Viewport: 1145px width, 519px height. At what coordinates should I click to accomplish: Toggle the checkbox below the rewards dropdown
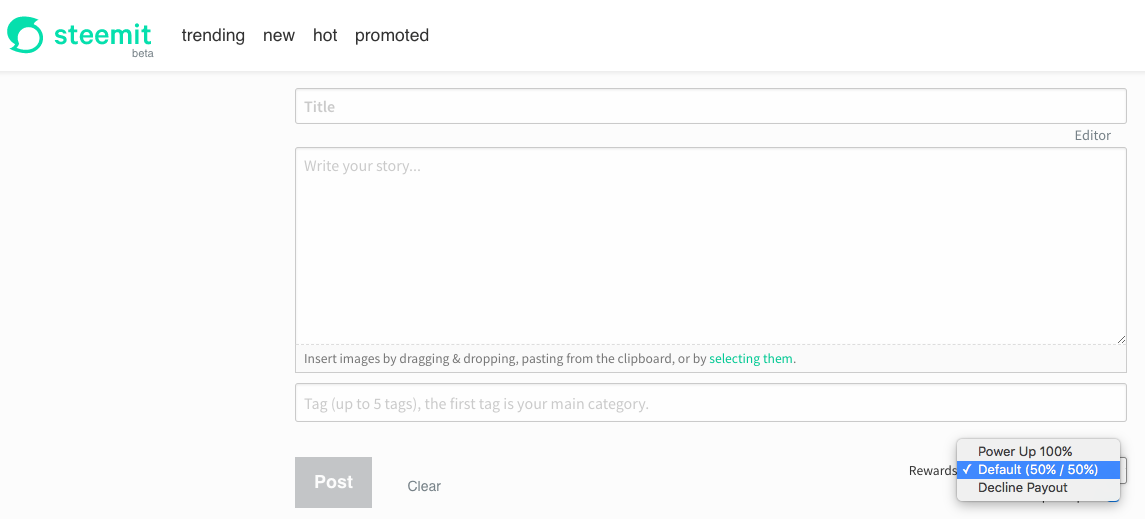1113,500
